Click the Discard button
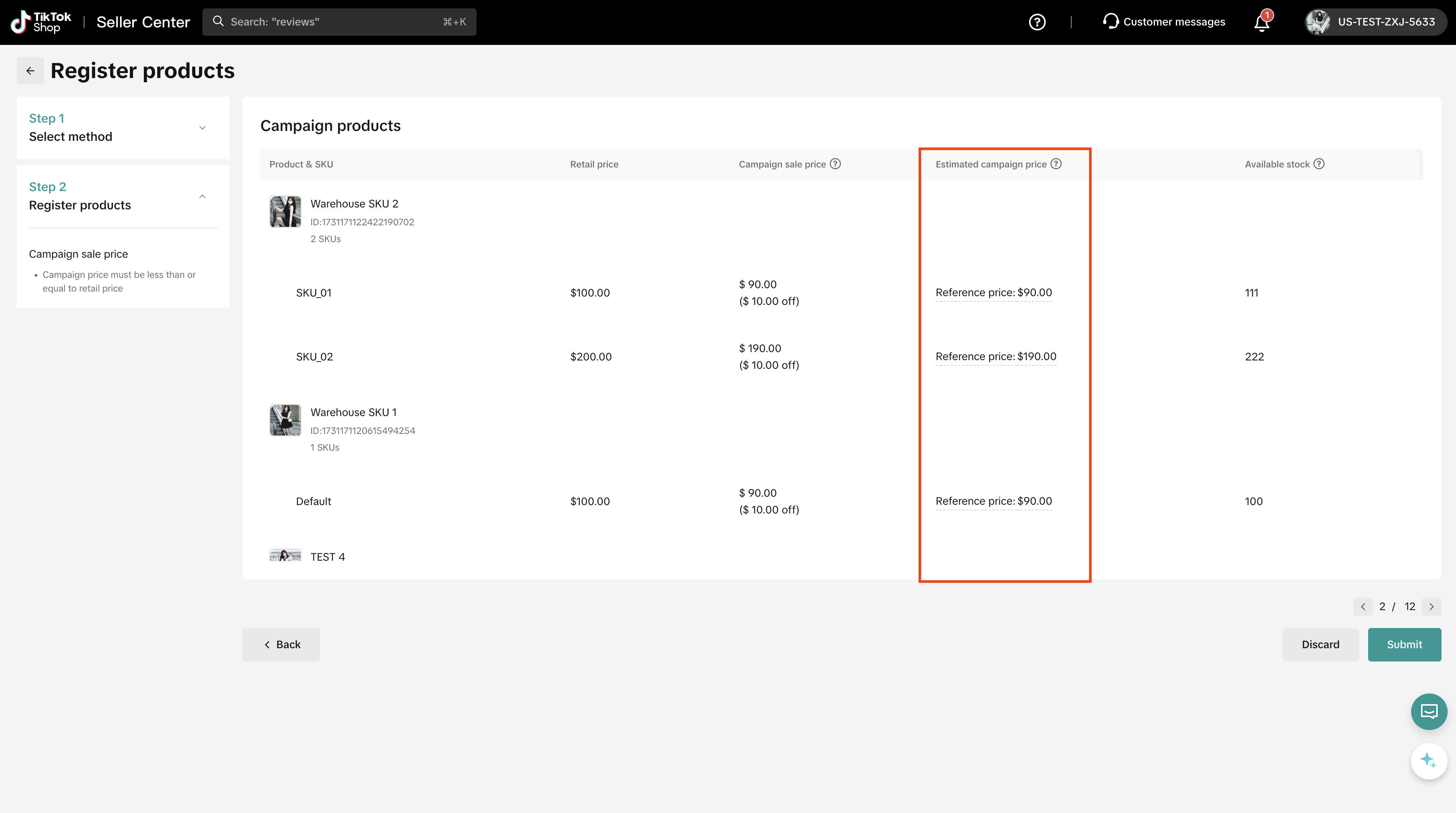Screen dimensions: 1456x813 point(1321,644)
